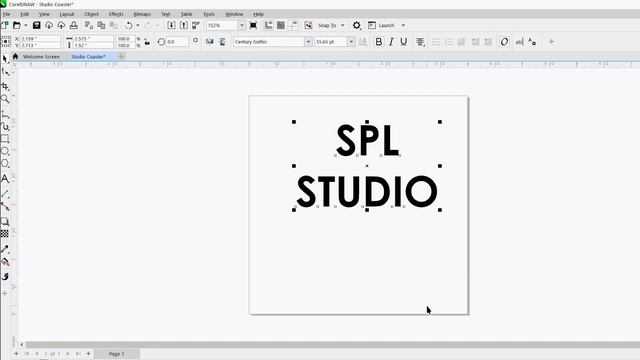Select the Shape edit tool
This screenshot has width=640, height=360.
[5, 72]
